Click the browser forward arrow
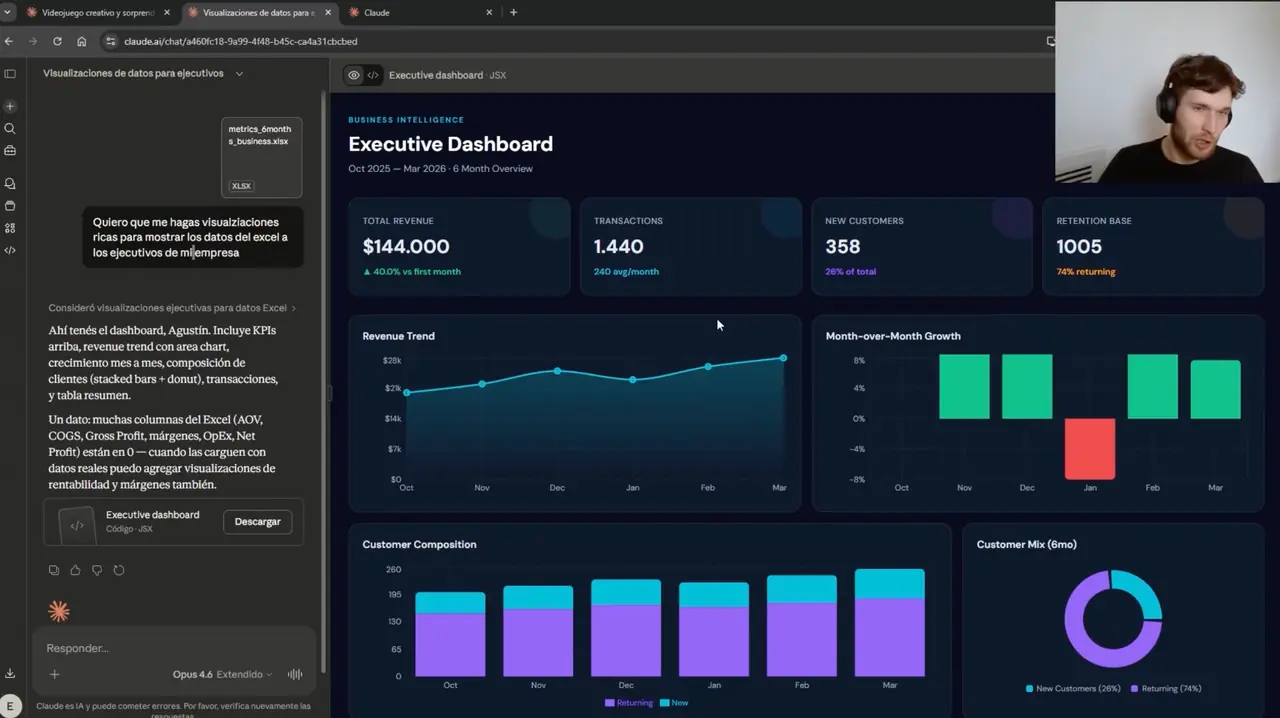This screenshot has width=1280, height=718. pyautogui.click(x=33, y=41)
